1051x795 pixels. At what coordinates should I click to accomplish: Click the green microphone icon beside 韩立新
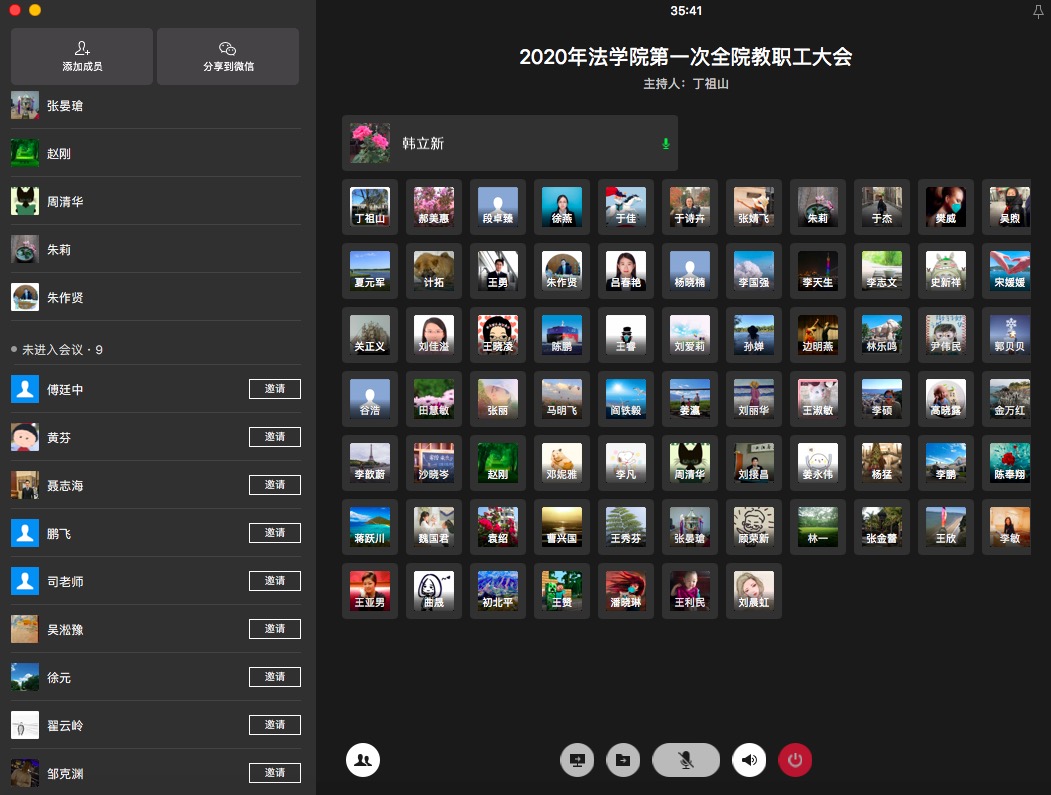(665, 144)
